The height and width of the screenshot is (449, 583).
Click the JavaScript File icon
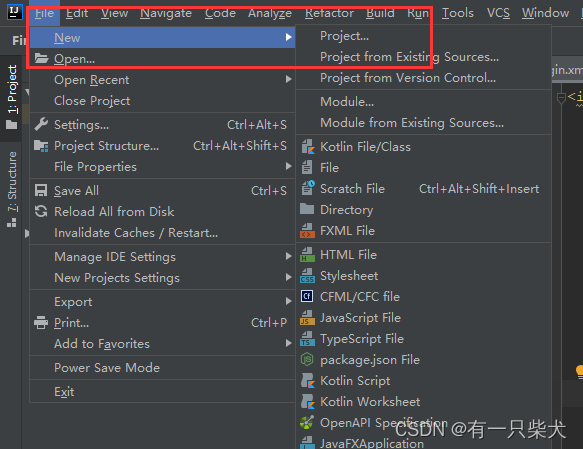click(x=307, y=318)
